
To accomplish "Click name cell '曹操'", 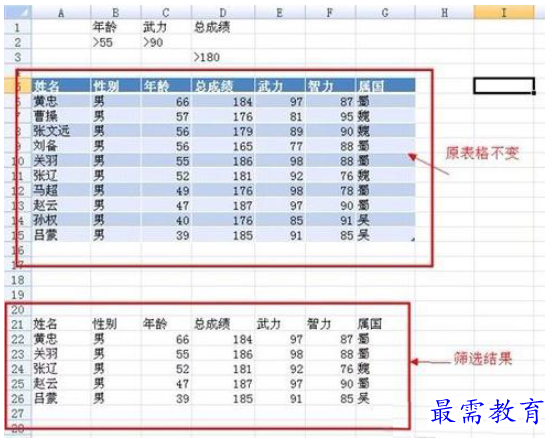I will (x=61, y=116).
